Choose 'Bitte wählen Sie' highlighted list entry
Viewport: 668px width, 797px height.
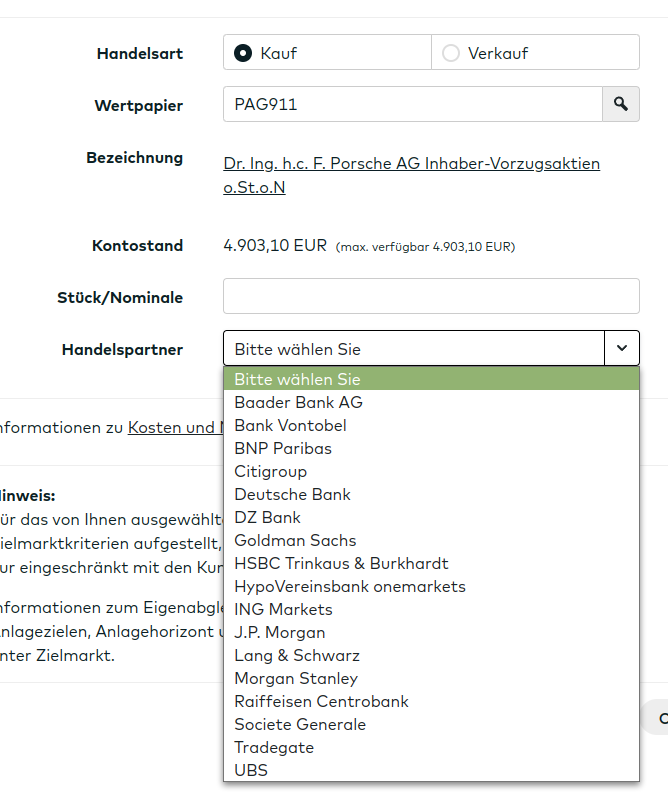pos(431,379)
